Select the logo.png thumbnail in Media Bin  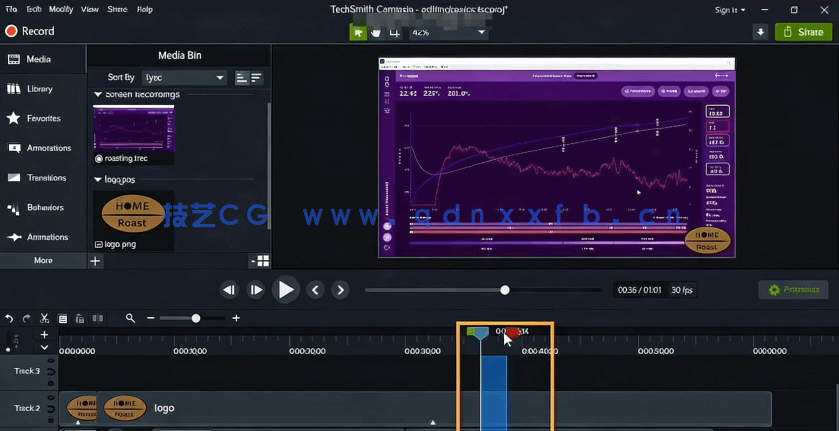[133, 214]
